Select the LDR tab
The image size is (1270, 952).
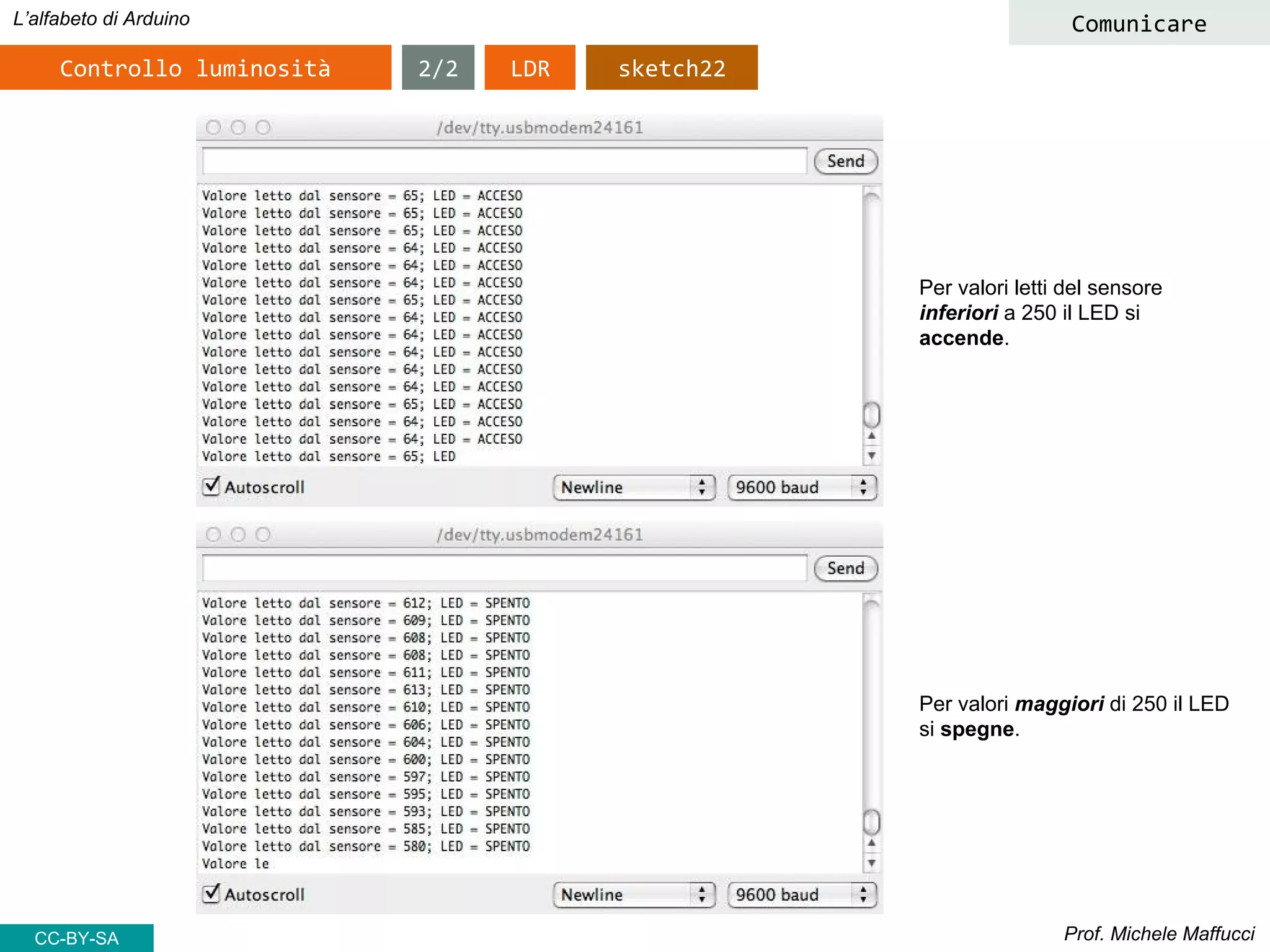coord(530,68)
